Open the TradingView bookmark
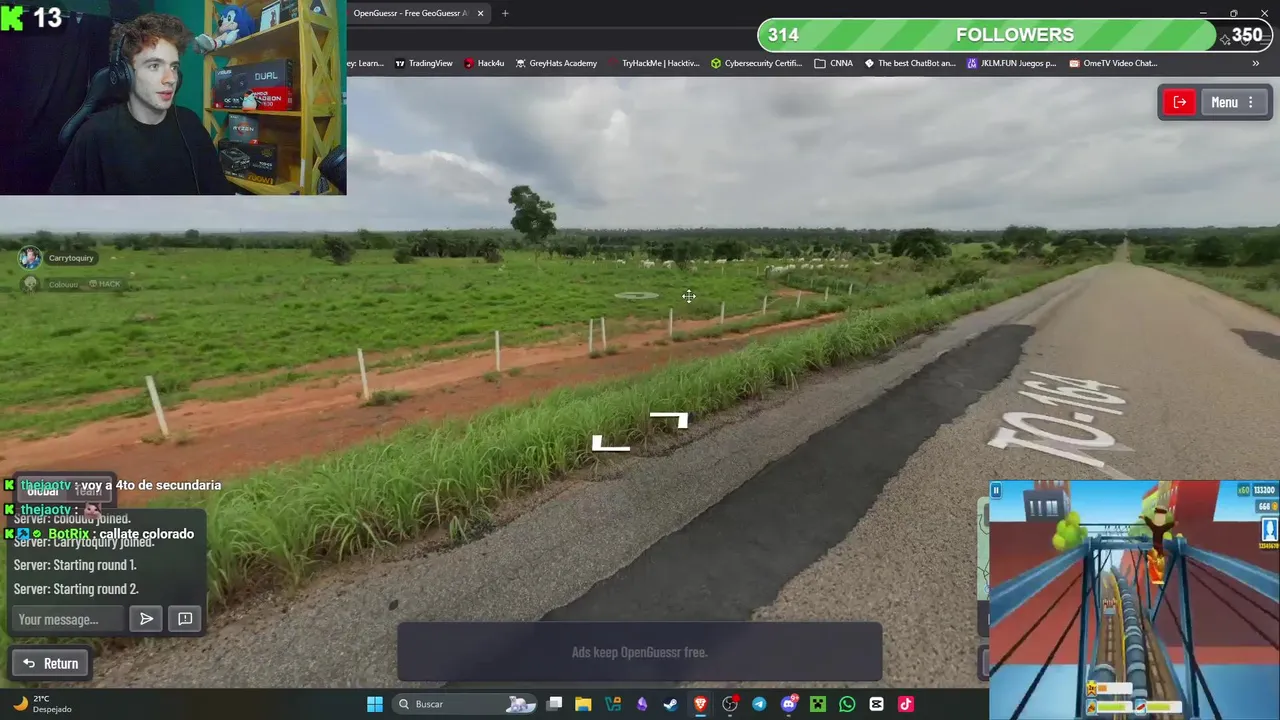Screen dimensions: 1280x720 (x=423, y=63)
